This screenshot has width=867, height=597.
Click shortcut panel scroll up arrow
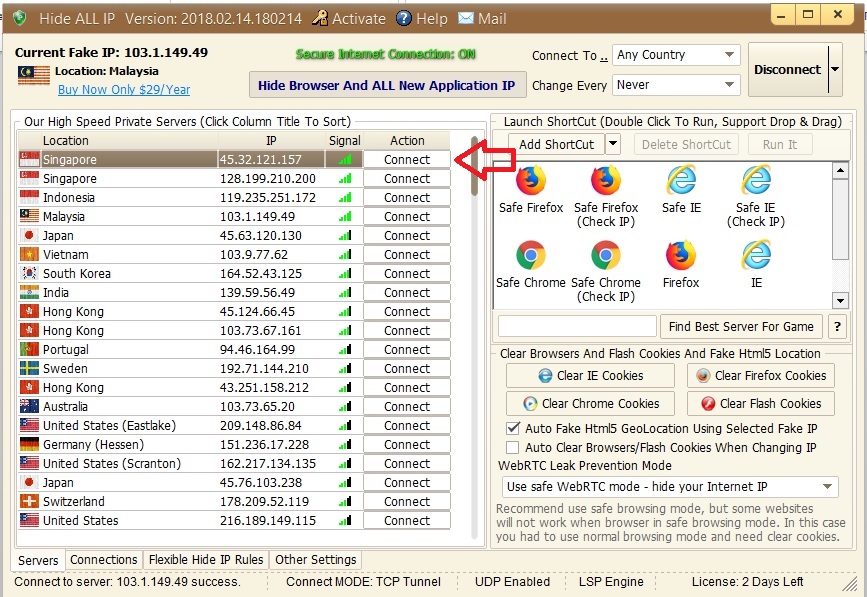(840, 170)
